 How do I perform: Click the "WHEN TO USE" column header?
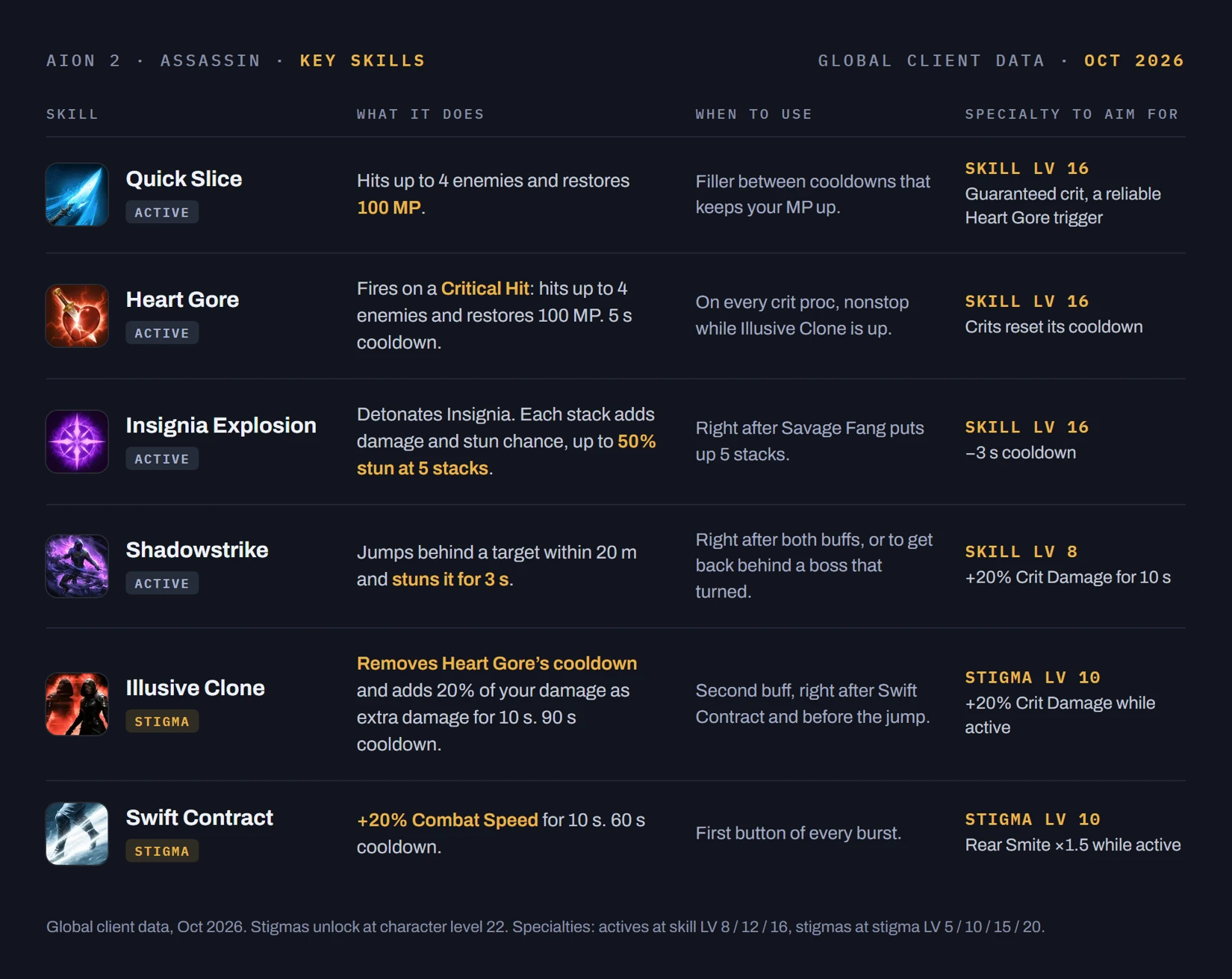click(x=753, y=114)
